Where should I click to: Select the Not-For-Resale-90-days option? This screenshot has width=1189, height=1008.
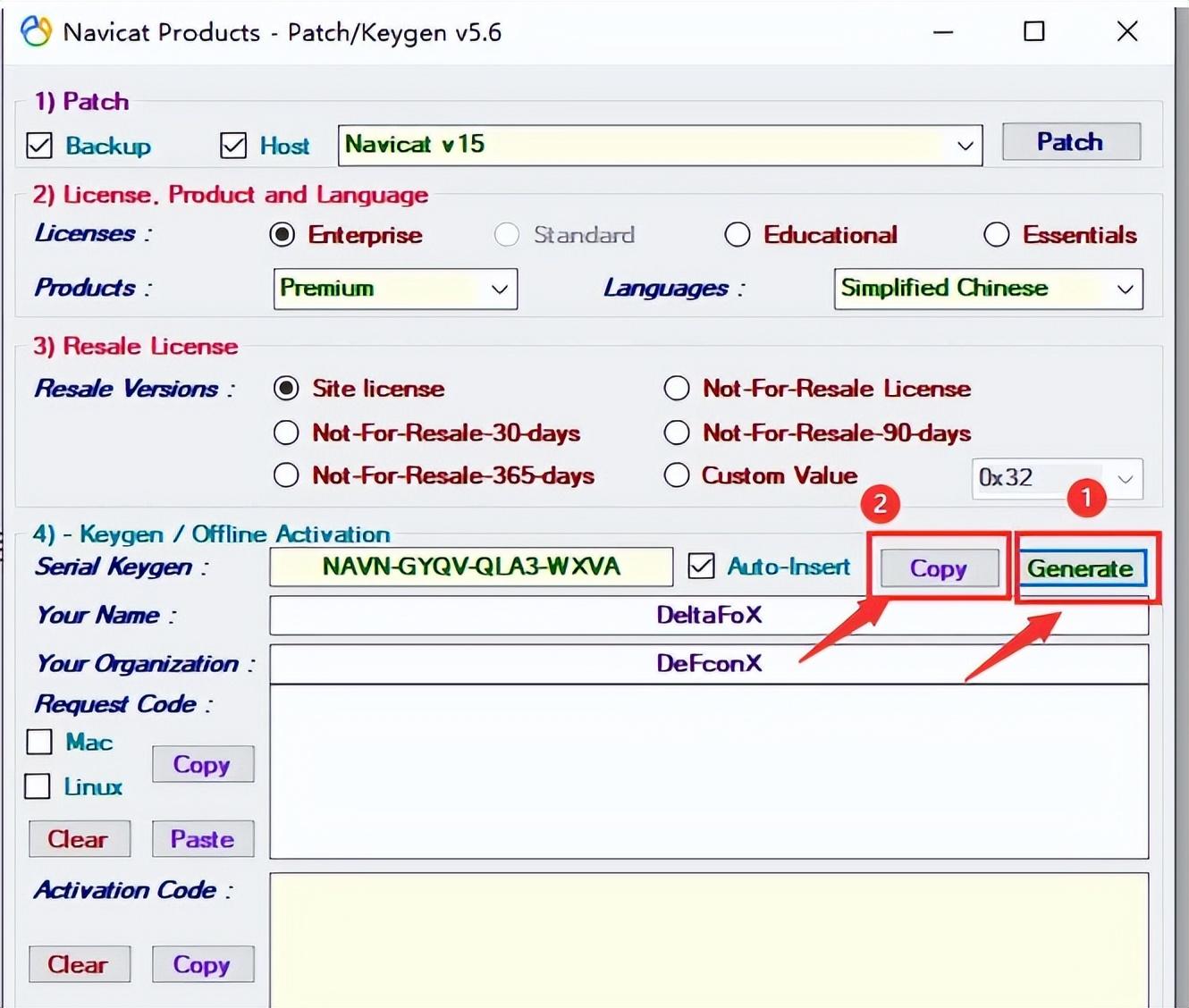677,433
